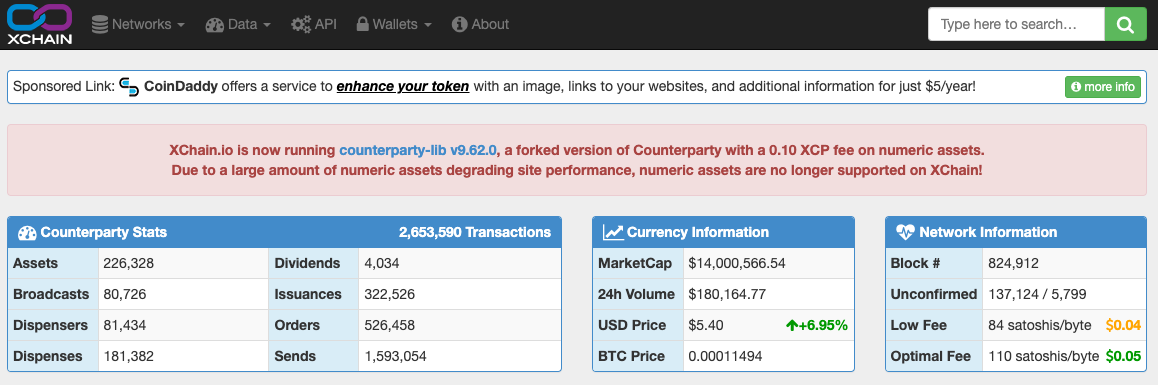Click the '2,653,590 Transactions' heading
Viewport: 1158px width, 385px height.
click(x=475, y=233)
